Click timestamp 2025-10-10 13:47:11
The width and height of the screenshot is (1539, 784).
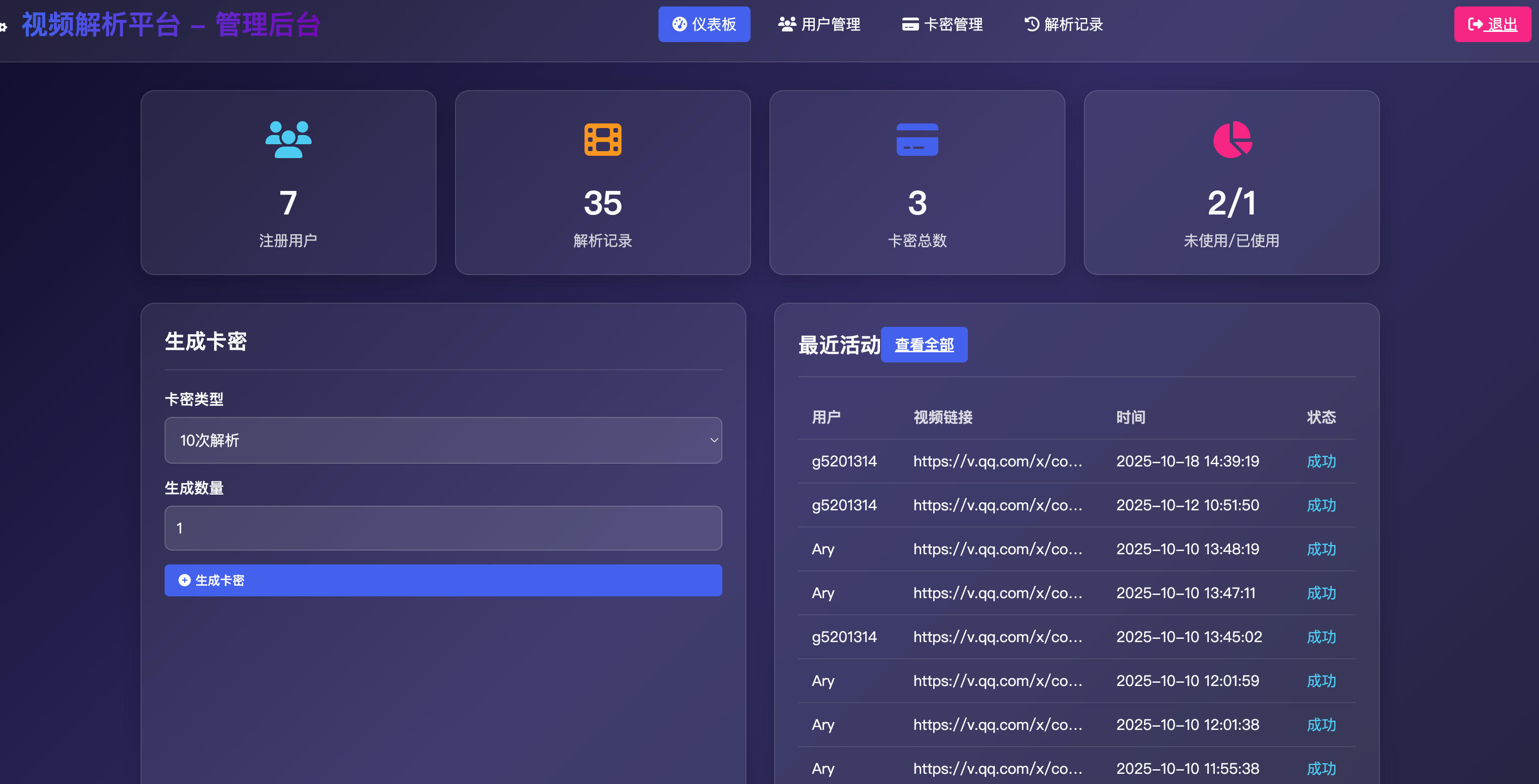tap(1185, 593)
